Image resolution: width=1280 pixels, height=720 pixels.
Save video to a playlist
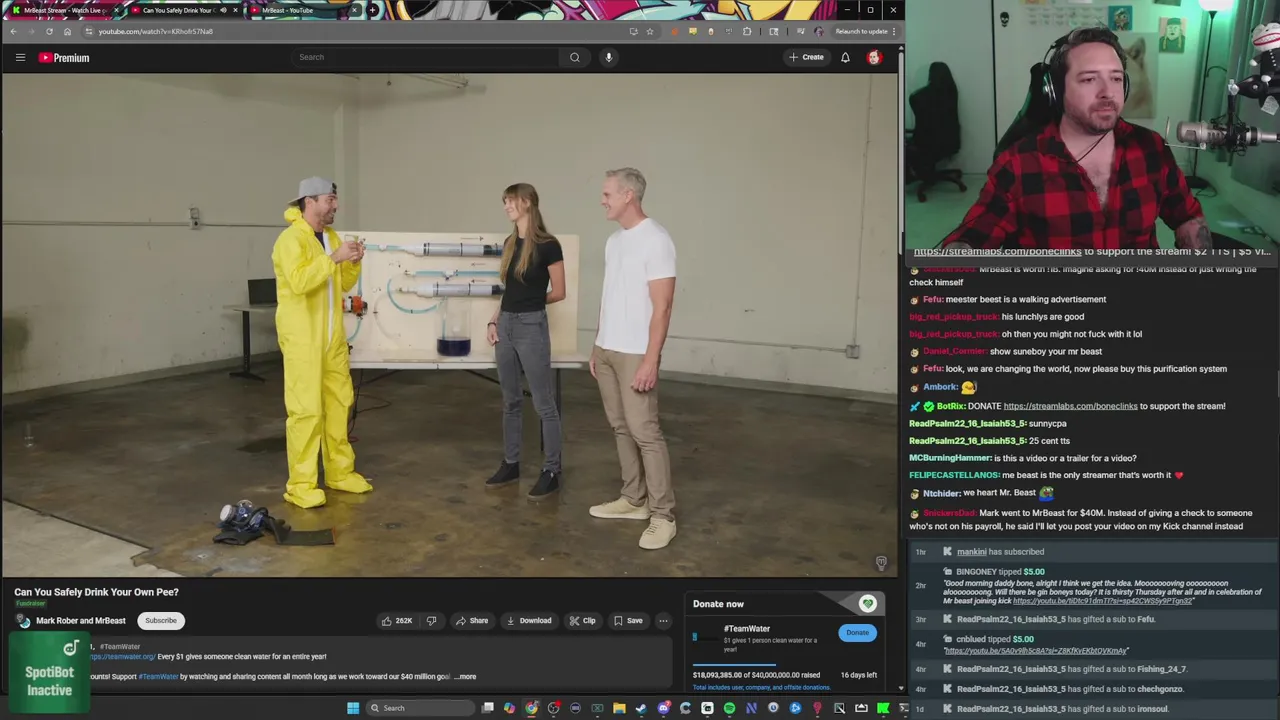point(628,620)
